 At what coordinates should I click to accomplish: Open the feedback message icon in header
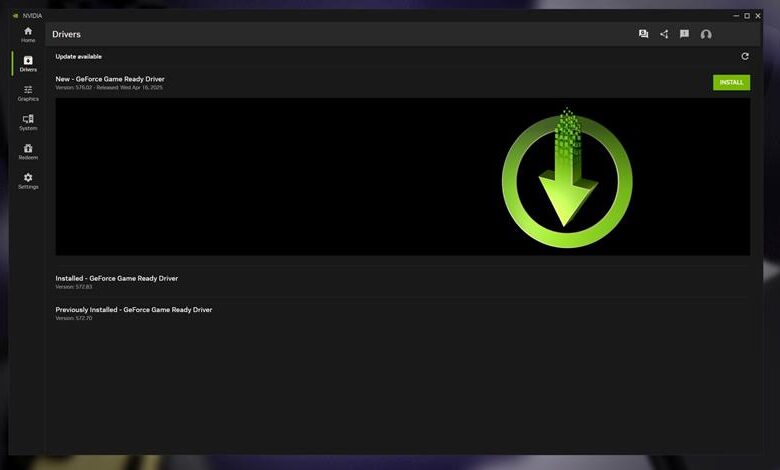click(x=684, y=34)
